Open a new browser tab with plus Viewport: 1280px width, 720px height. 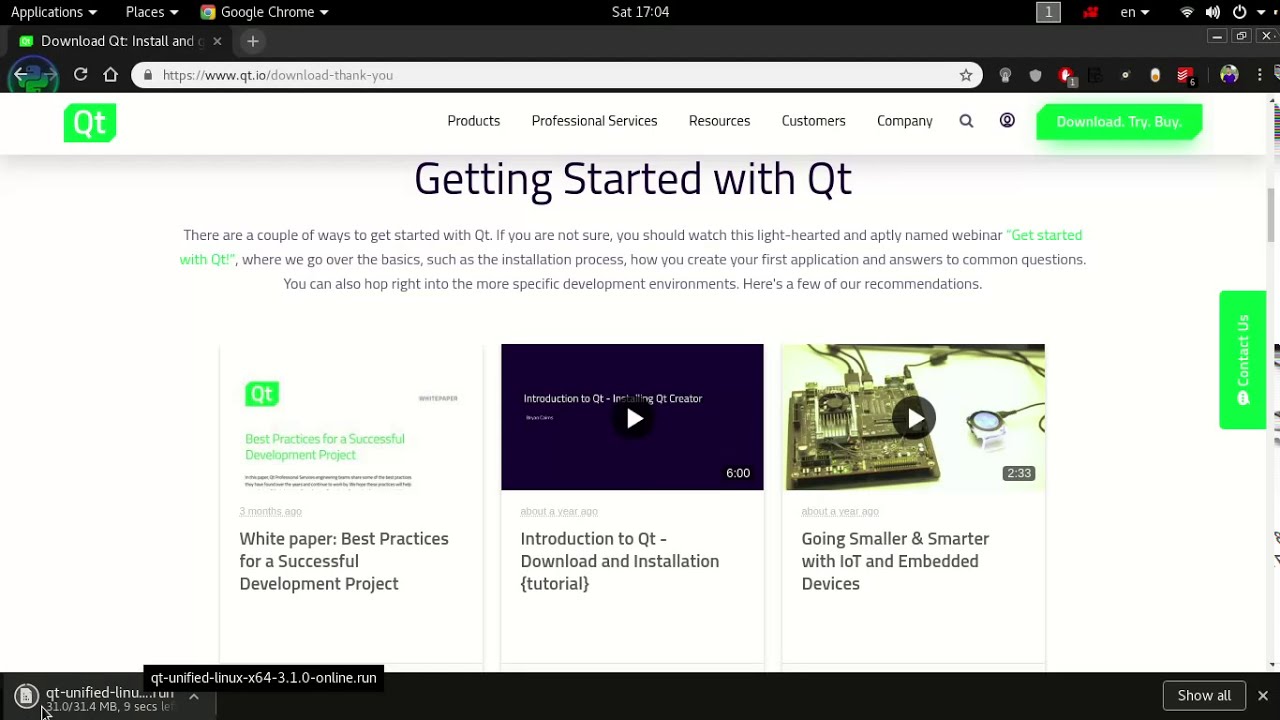point(253,41)
